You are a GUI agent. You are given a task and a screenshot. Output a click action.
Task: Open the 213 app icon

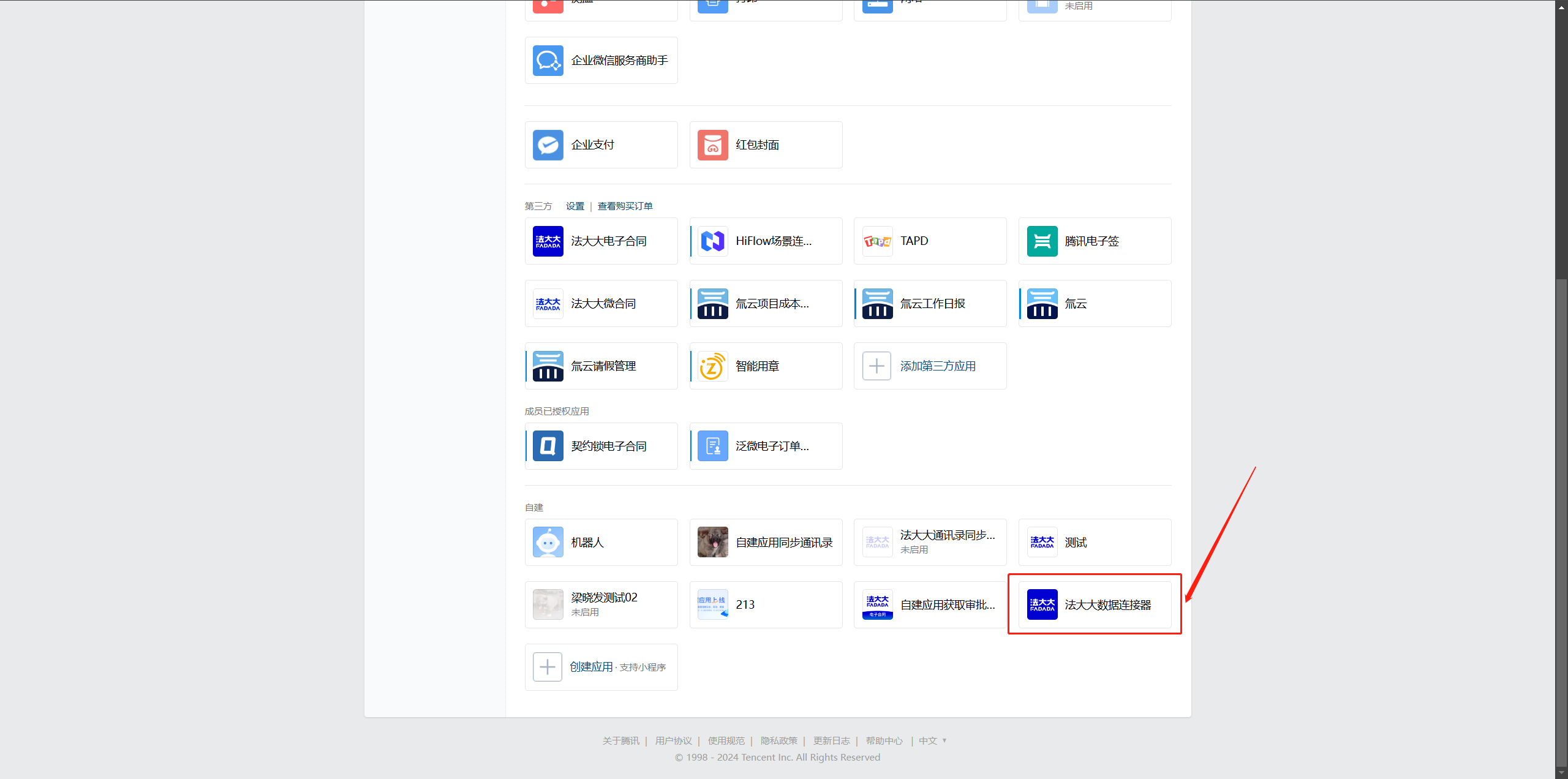[x=712, y=605]
